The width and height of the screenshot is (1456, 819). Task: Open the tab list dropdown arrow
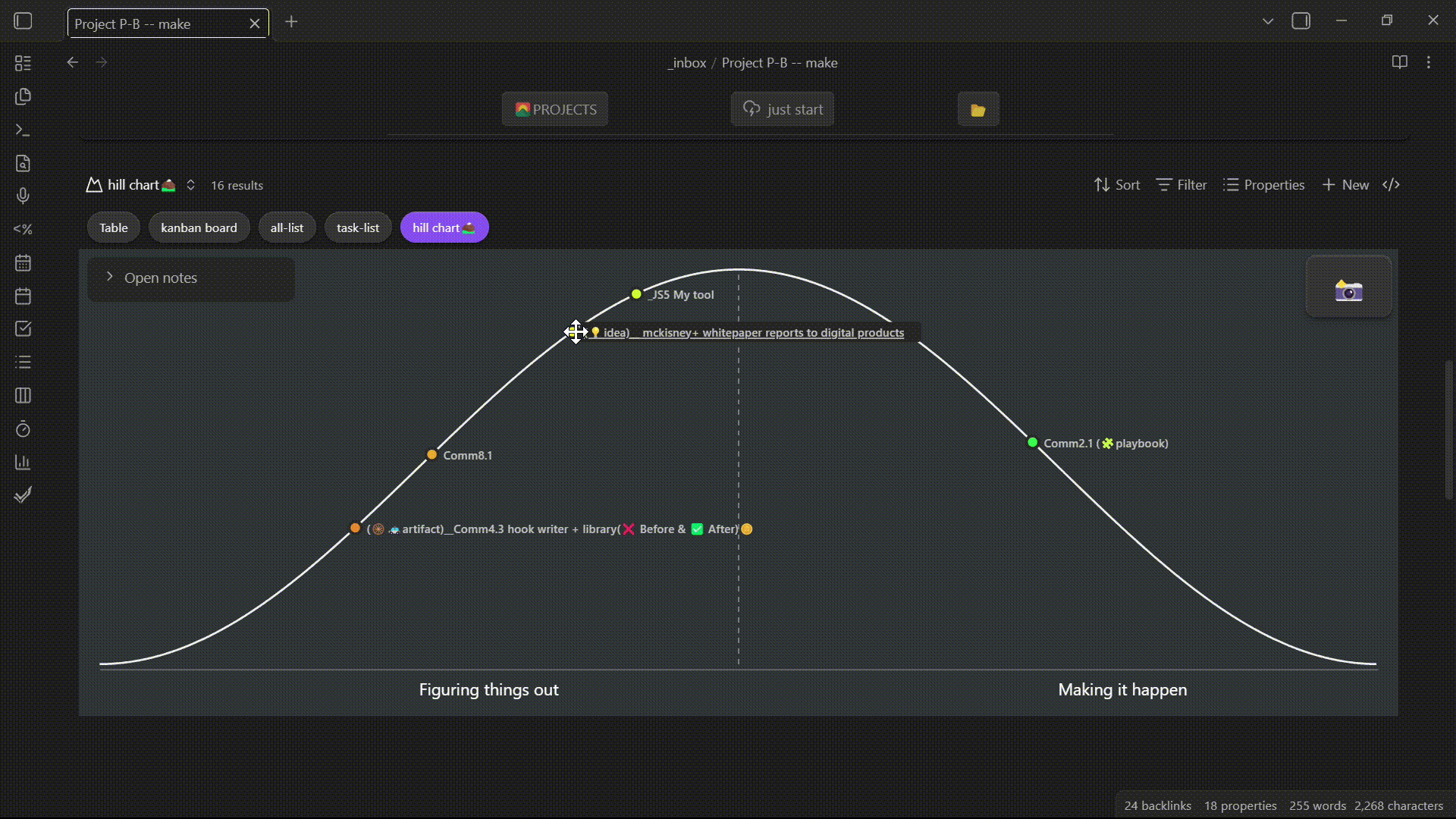(x=1267, y=21)
